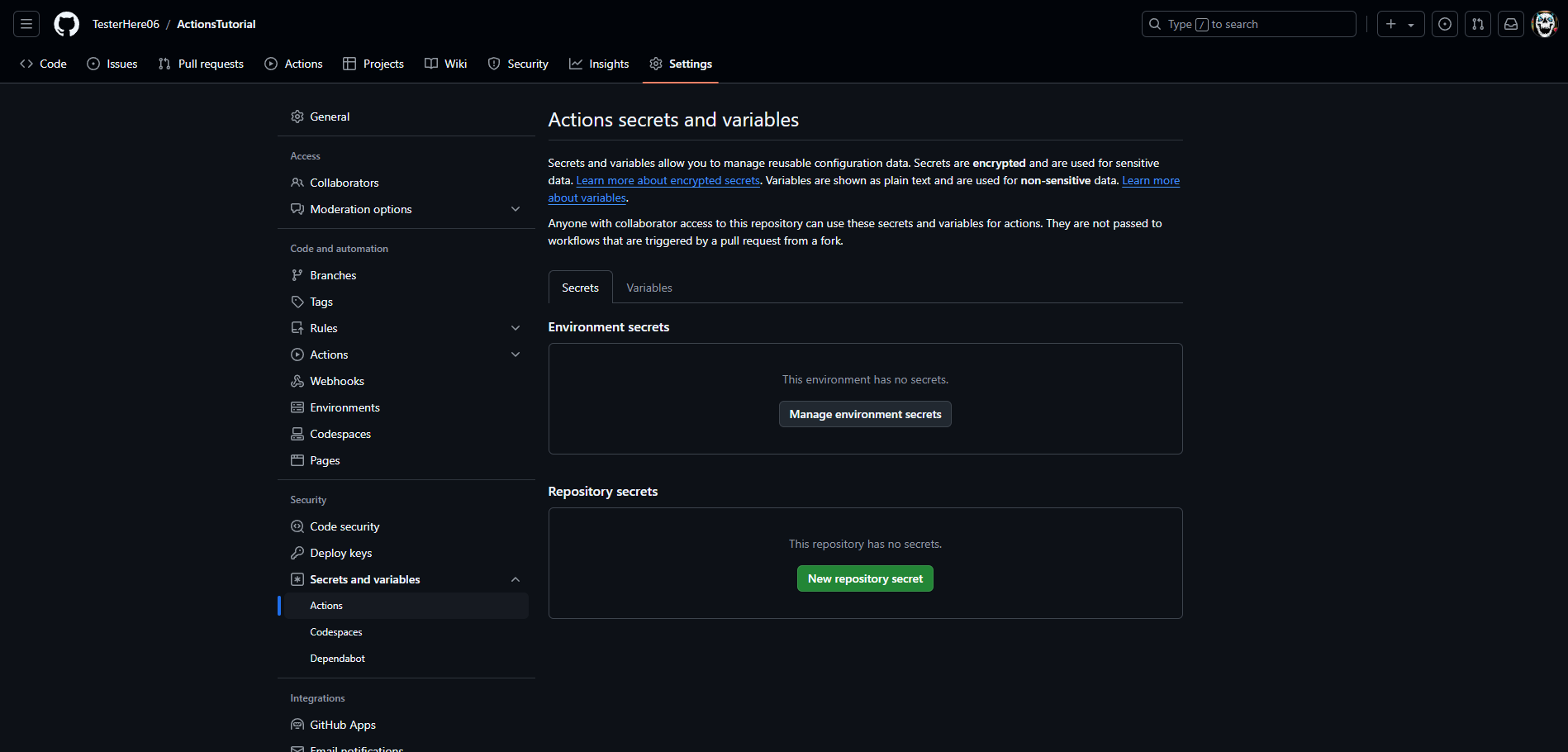
Task: Open the Actions repository tab
Action: coord(293,64)
